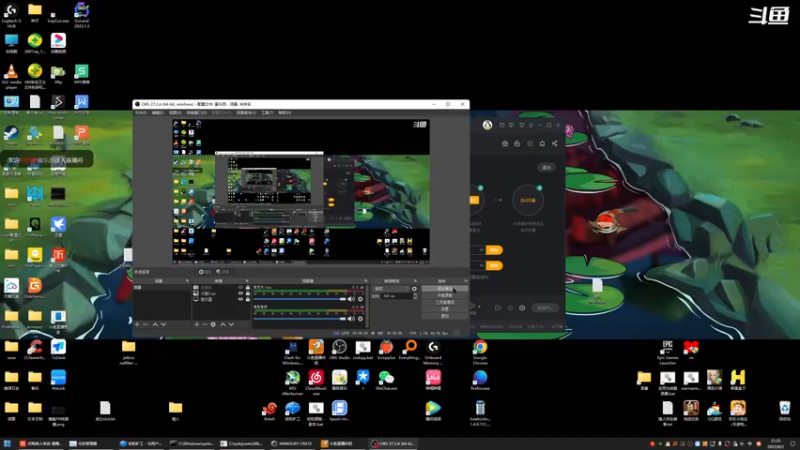Toggle visibility of third OBS source

[x=240, y=299]
